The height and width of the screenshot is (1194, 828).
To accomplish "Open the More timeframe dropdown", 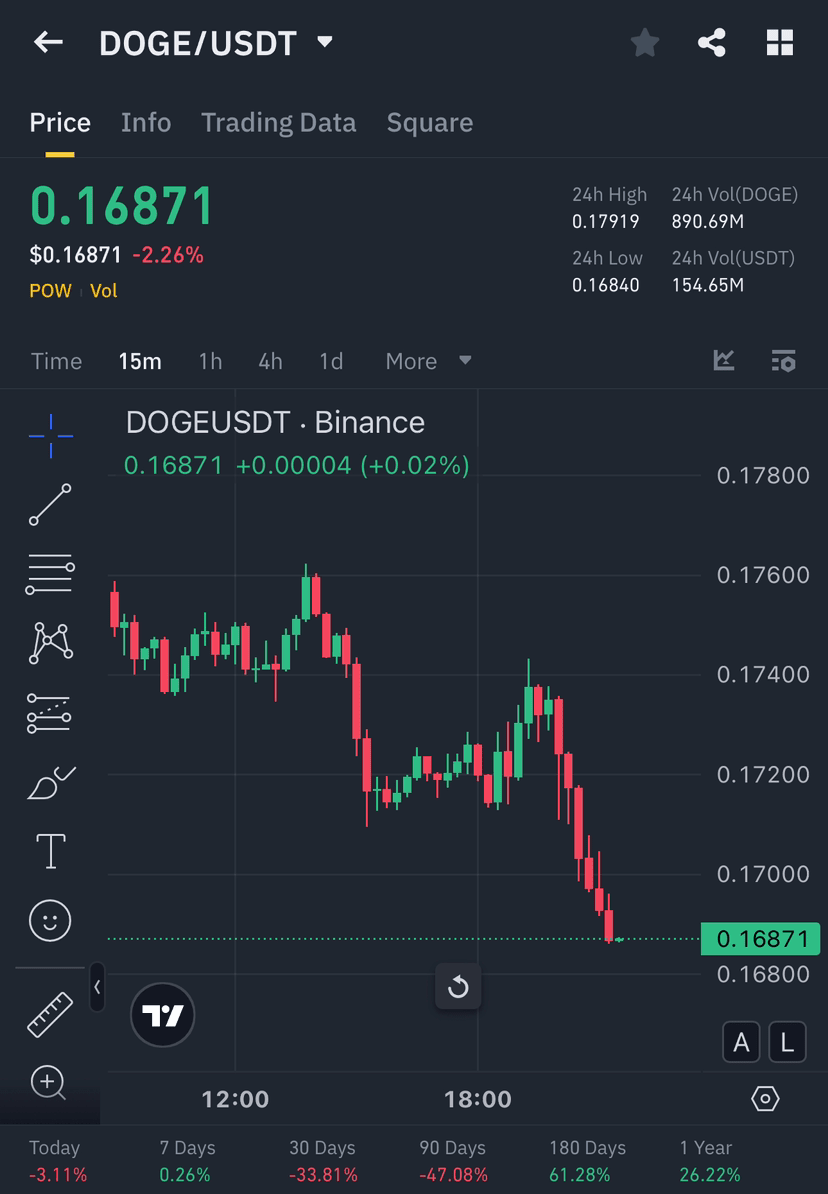I will pos(428,361).
